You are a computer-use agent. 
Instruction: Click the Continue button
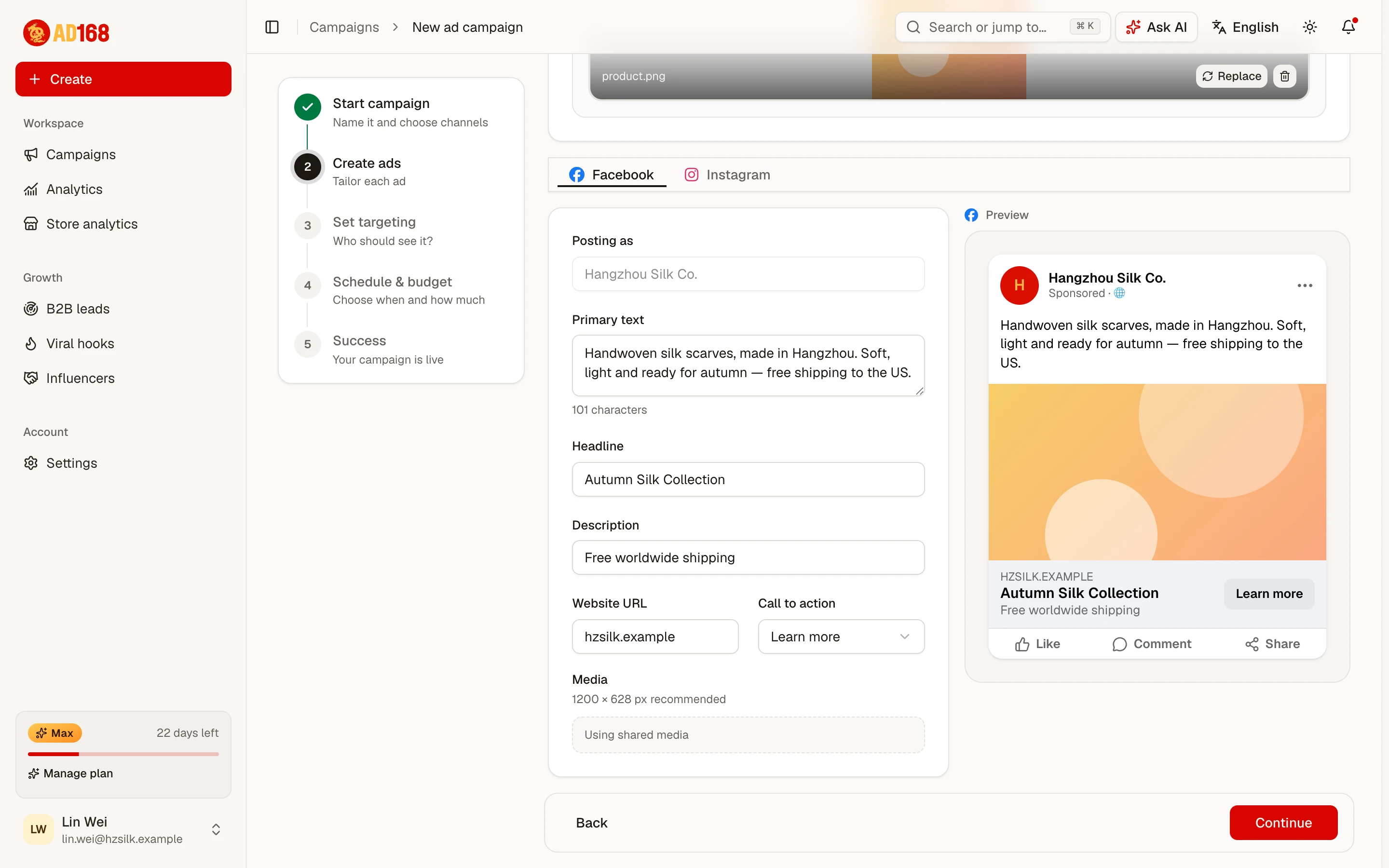coord(1283,823)
